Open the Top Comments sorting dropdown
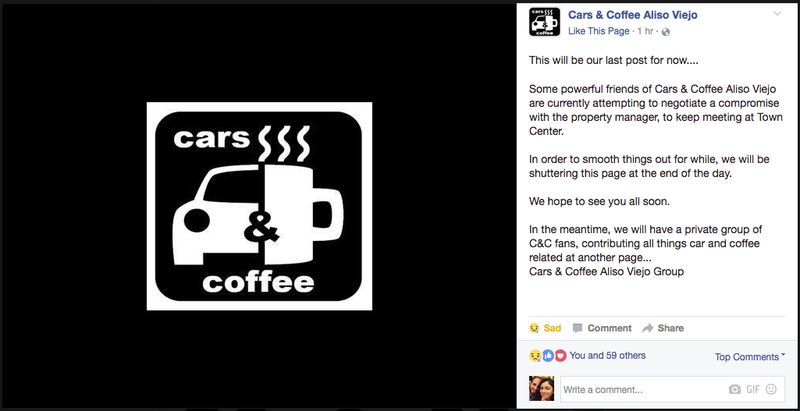Viewport: 800px width, 411px height. [x=749, y=356]
